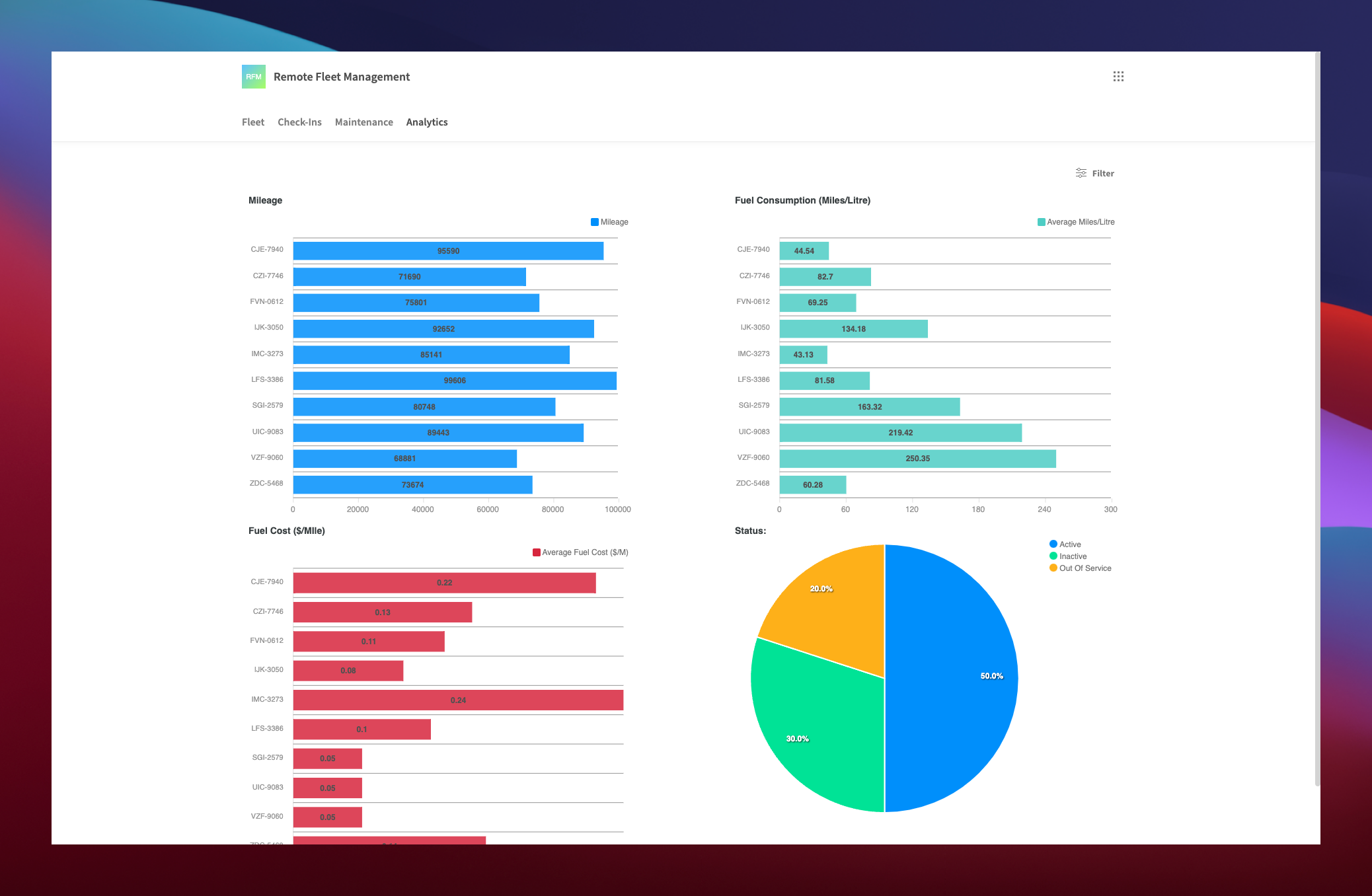Click the VZF-9060 fuel consumption bar
The width and height of the screenshot is (1372, 896).
[917, 458]
